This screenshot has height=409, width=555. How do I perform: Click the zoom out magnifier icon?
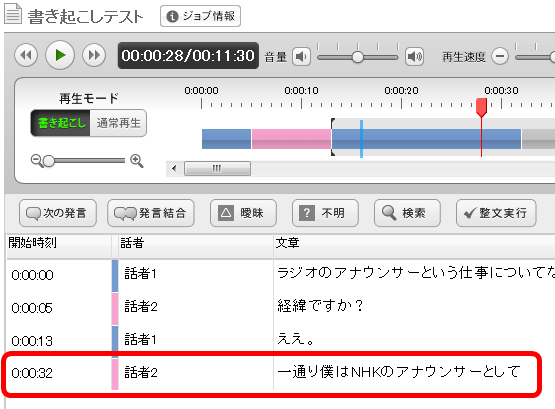pos(36,160)
